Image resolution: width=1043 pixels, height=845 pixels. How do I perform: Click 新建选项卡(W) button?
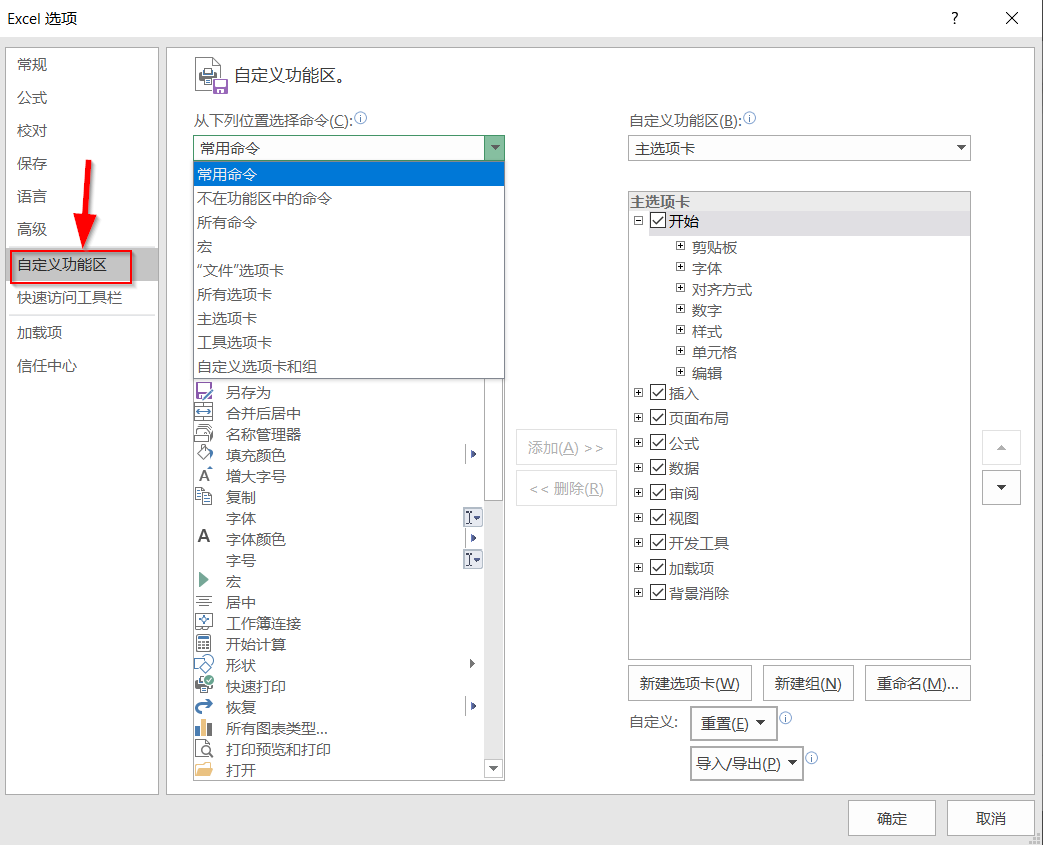[x=690, y=683]
